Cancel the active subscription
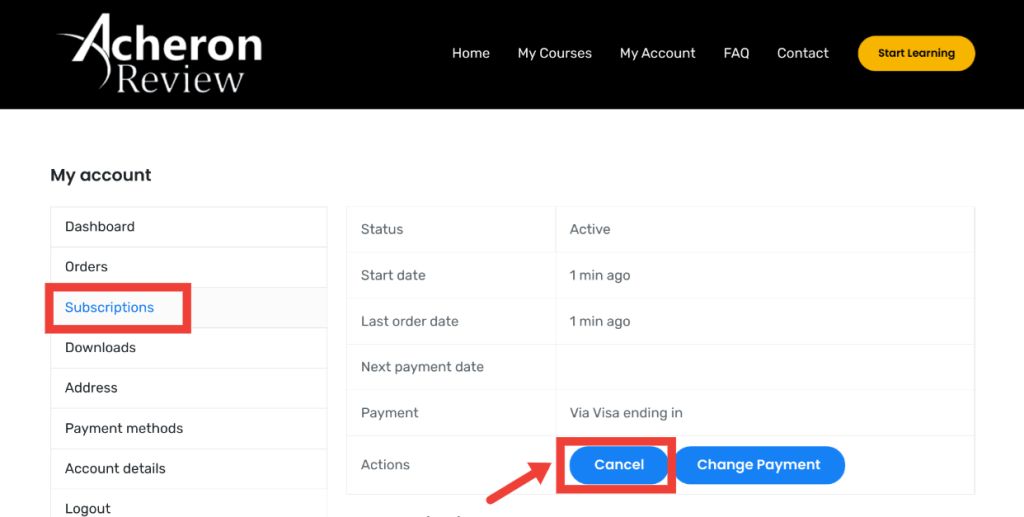The height and width of the screenshot is (517, 1024). click(x=619, y=465)
